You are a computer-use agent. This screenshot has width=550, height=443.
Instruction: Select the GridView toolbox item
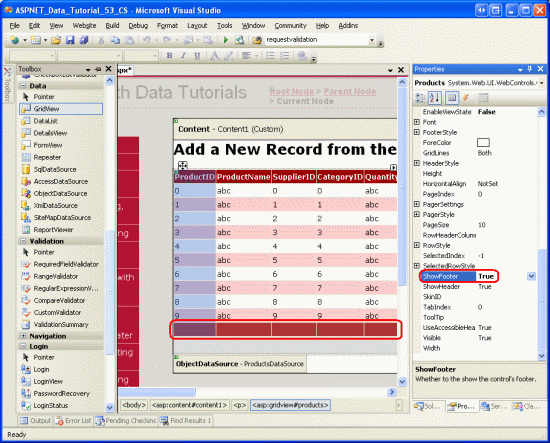pyautogui.click(x=61, y=109)
